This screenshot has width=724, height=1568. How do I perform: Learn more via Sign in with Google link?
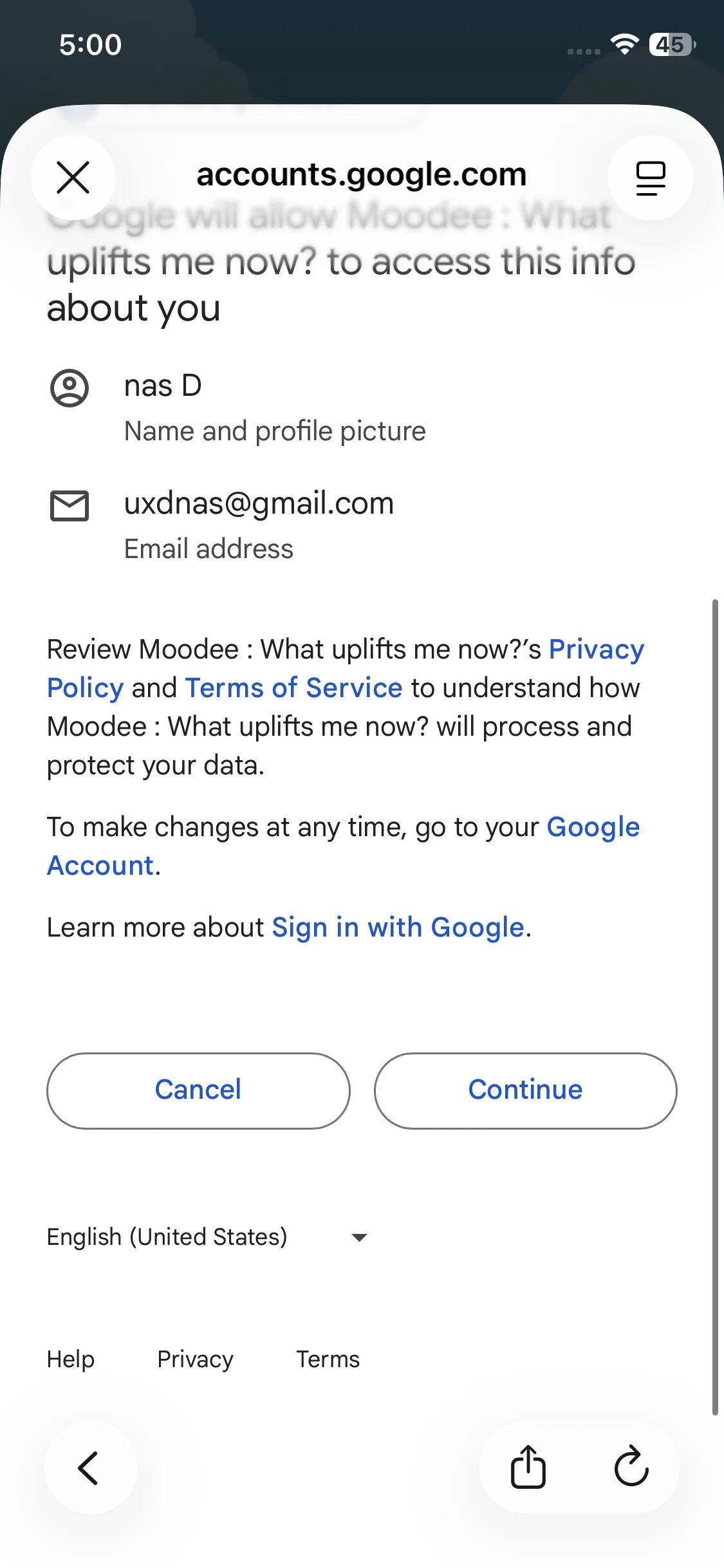[x=398, y=928]
